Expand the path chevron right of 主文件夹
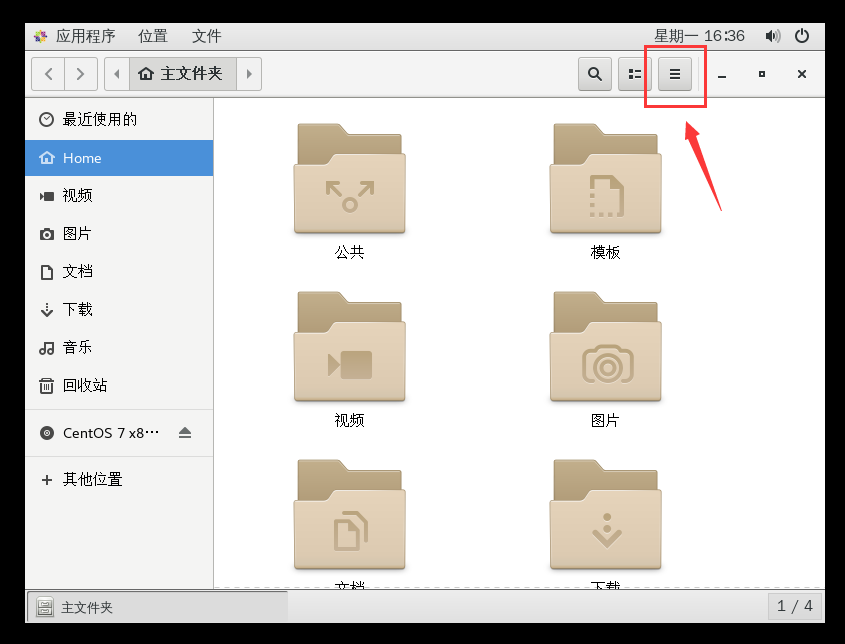 pyautogui.click(x=248, y=73)
